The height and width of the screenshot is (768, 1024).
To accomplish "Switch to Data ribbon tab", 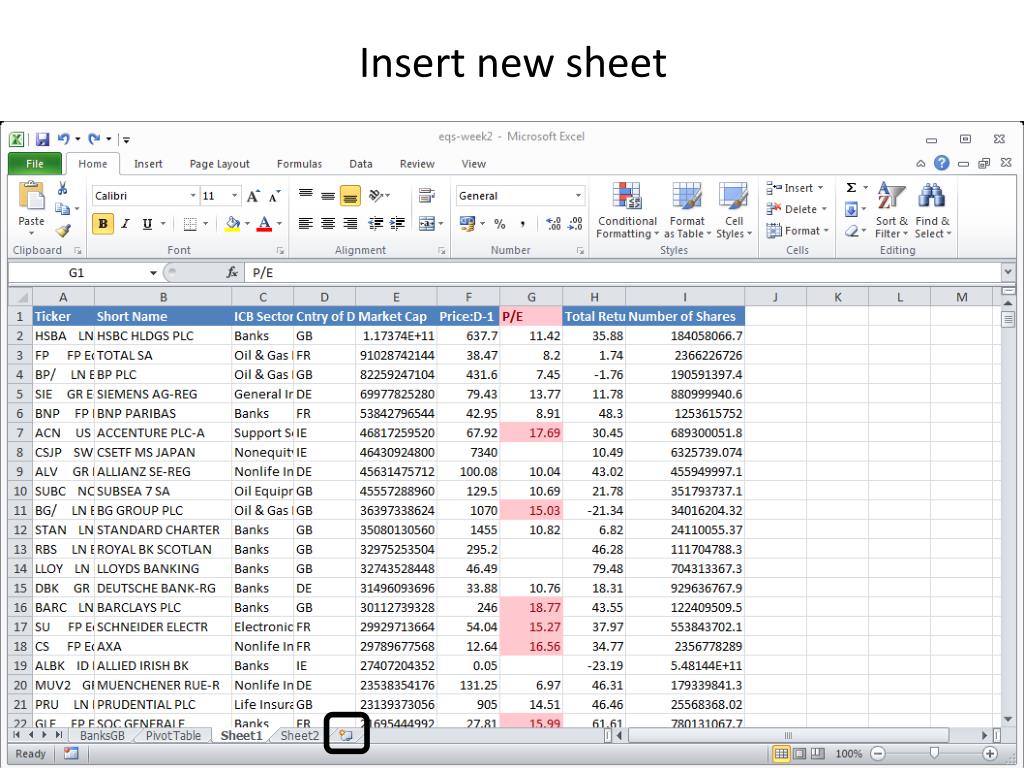I will click(360, 164).
